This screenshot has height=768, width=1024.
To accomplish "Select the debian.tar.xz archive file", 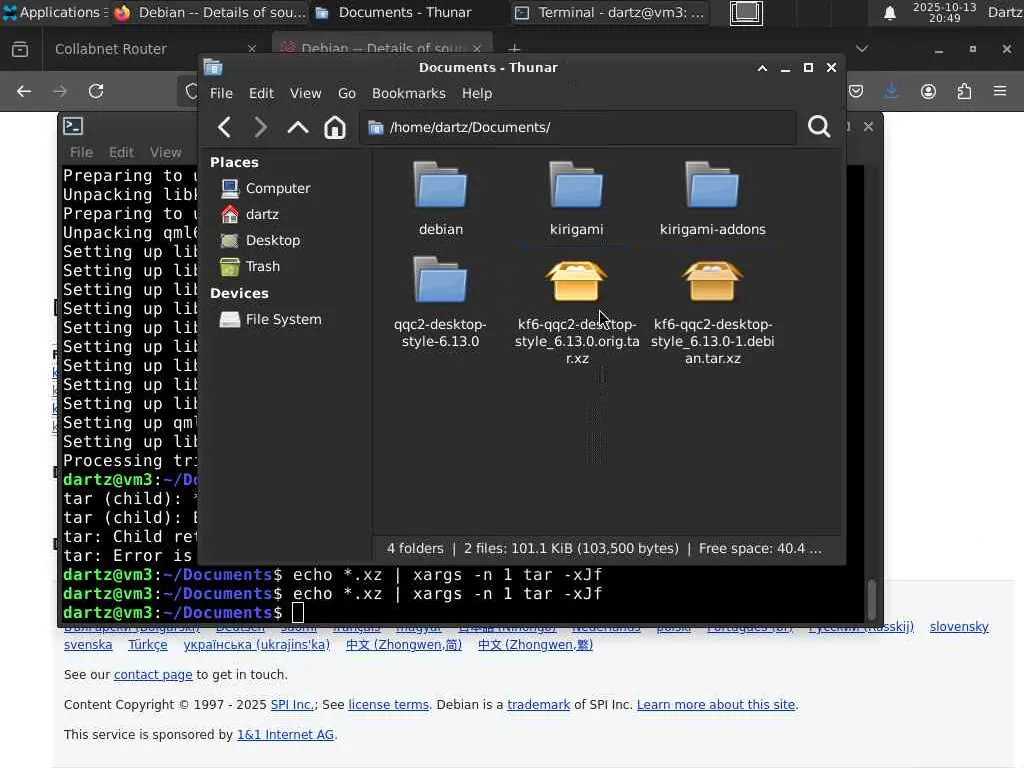I will (x=712, y=311).
